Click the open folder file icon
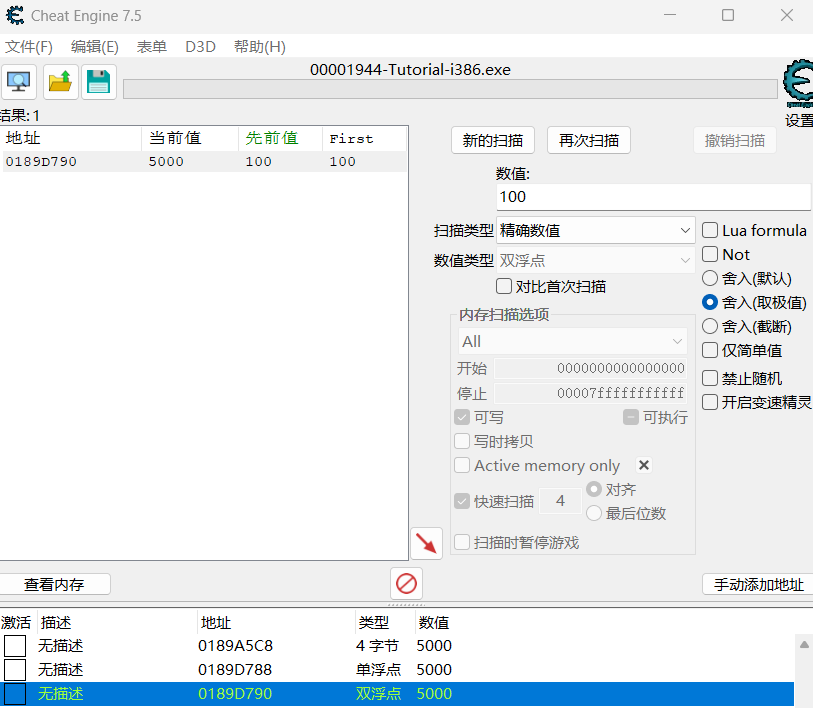This screenshot has height=708, width=813. click(x=60, y=82)
